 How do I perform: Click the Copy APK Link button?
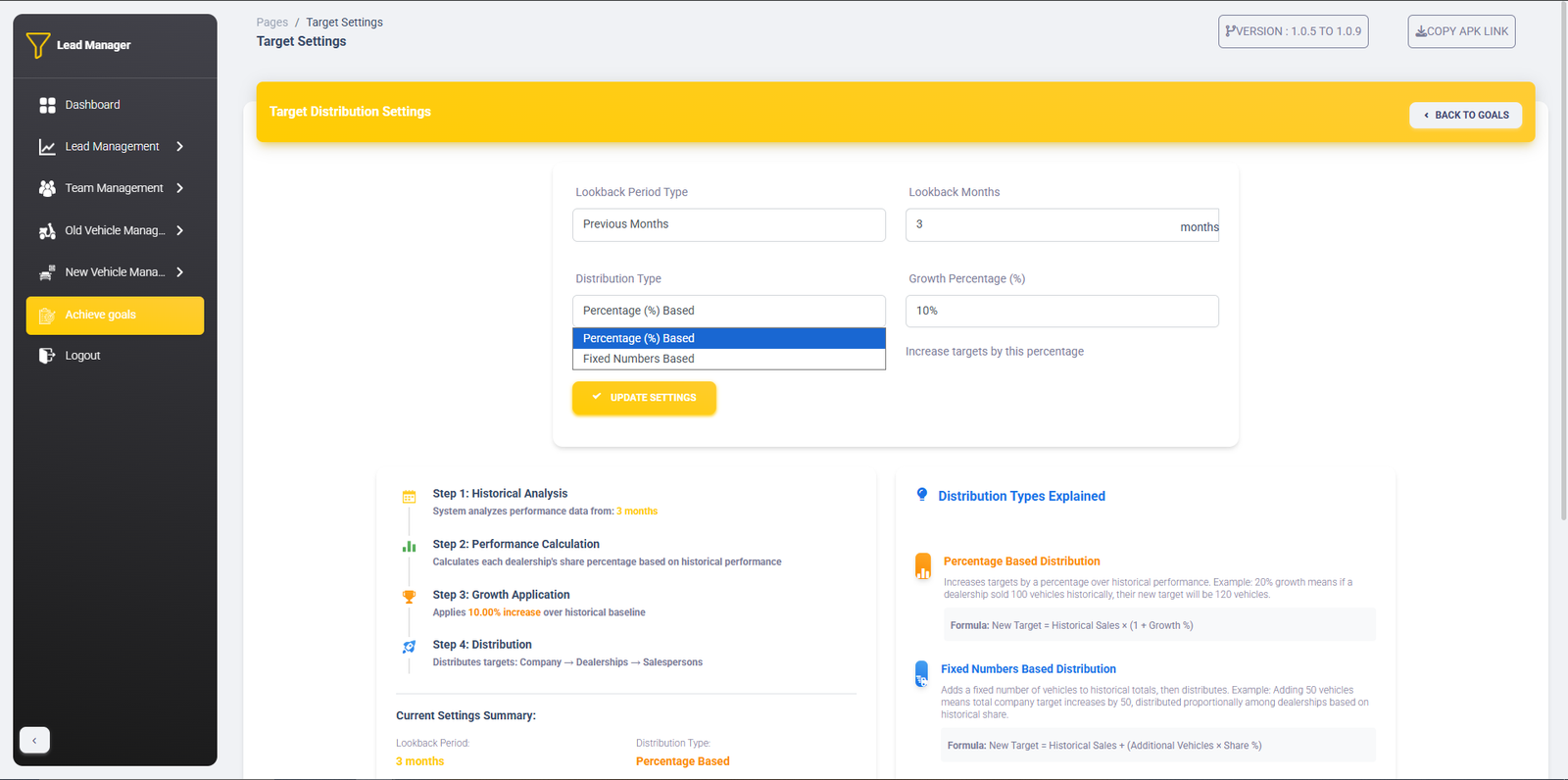(x=1461, y=31)
